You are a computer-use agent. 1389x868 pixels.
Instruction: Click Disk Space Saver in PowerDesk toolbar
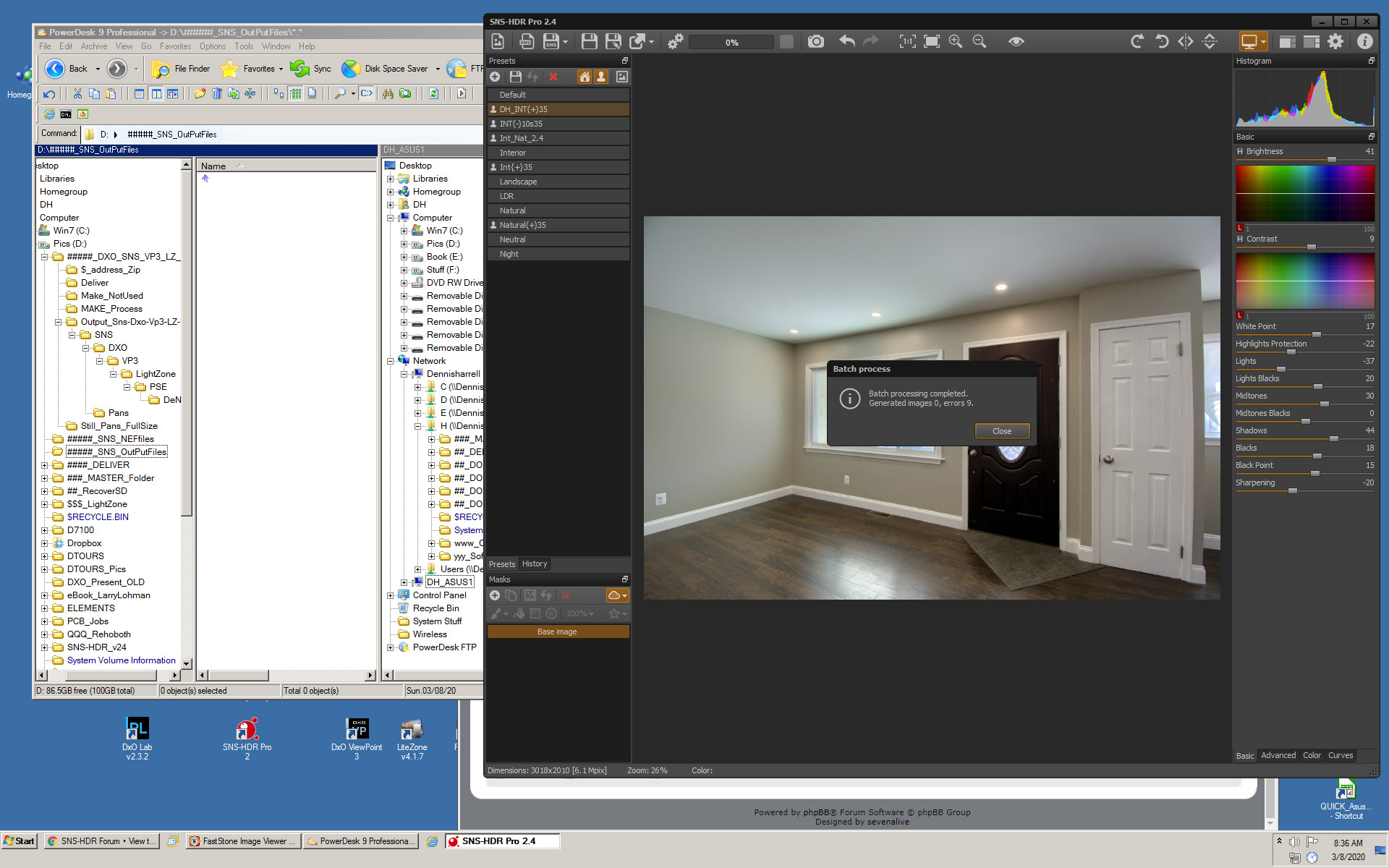point(385,69)
